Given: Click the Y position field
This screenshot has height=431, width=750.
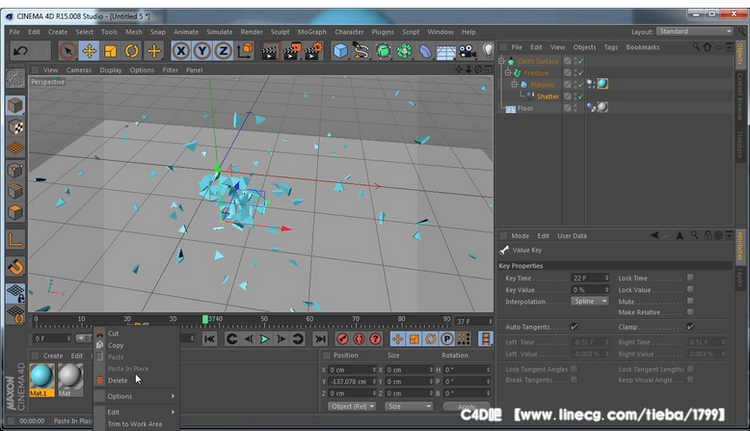Looking at the screenshot, I should click(x=353, y=382).
